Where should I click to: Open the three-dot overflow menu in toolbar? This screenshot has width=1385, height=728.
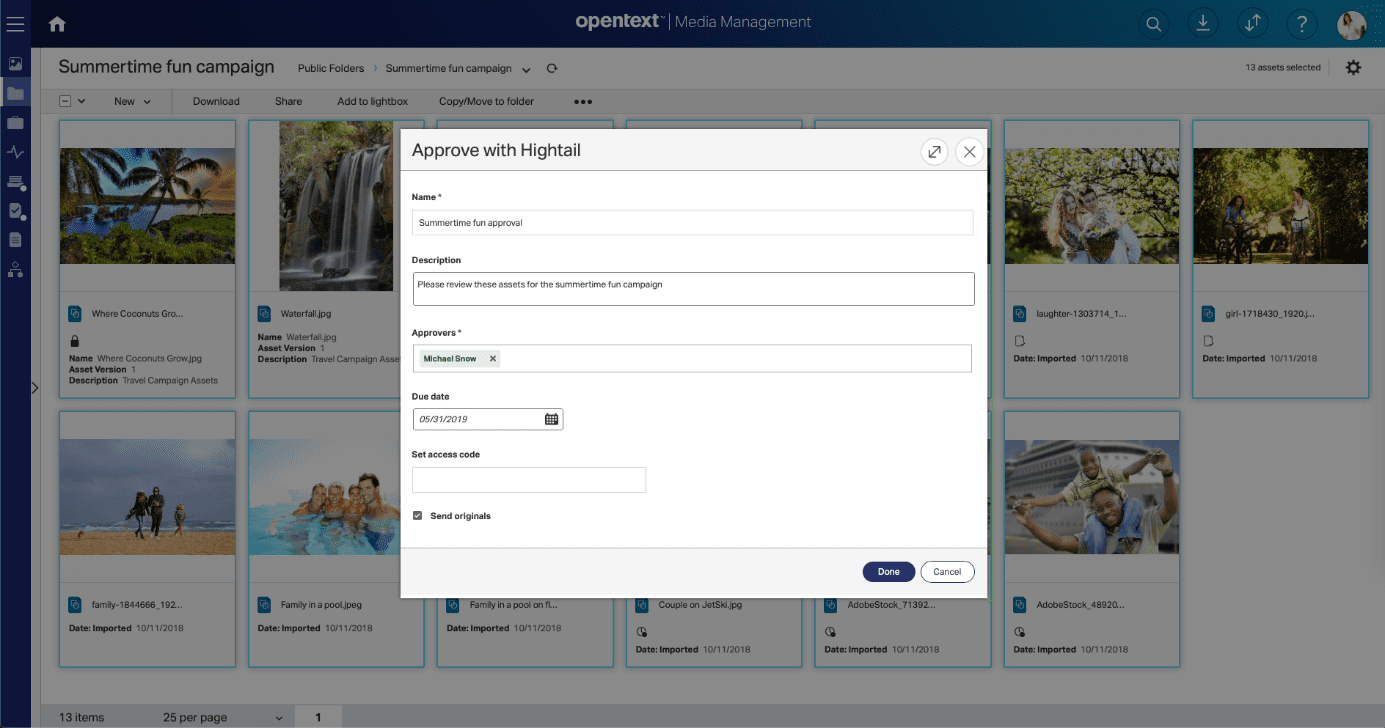click(583, 101)
